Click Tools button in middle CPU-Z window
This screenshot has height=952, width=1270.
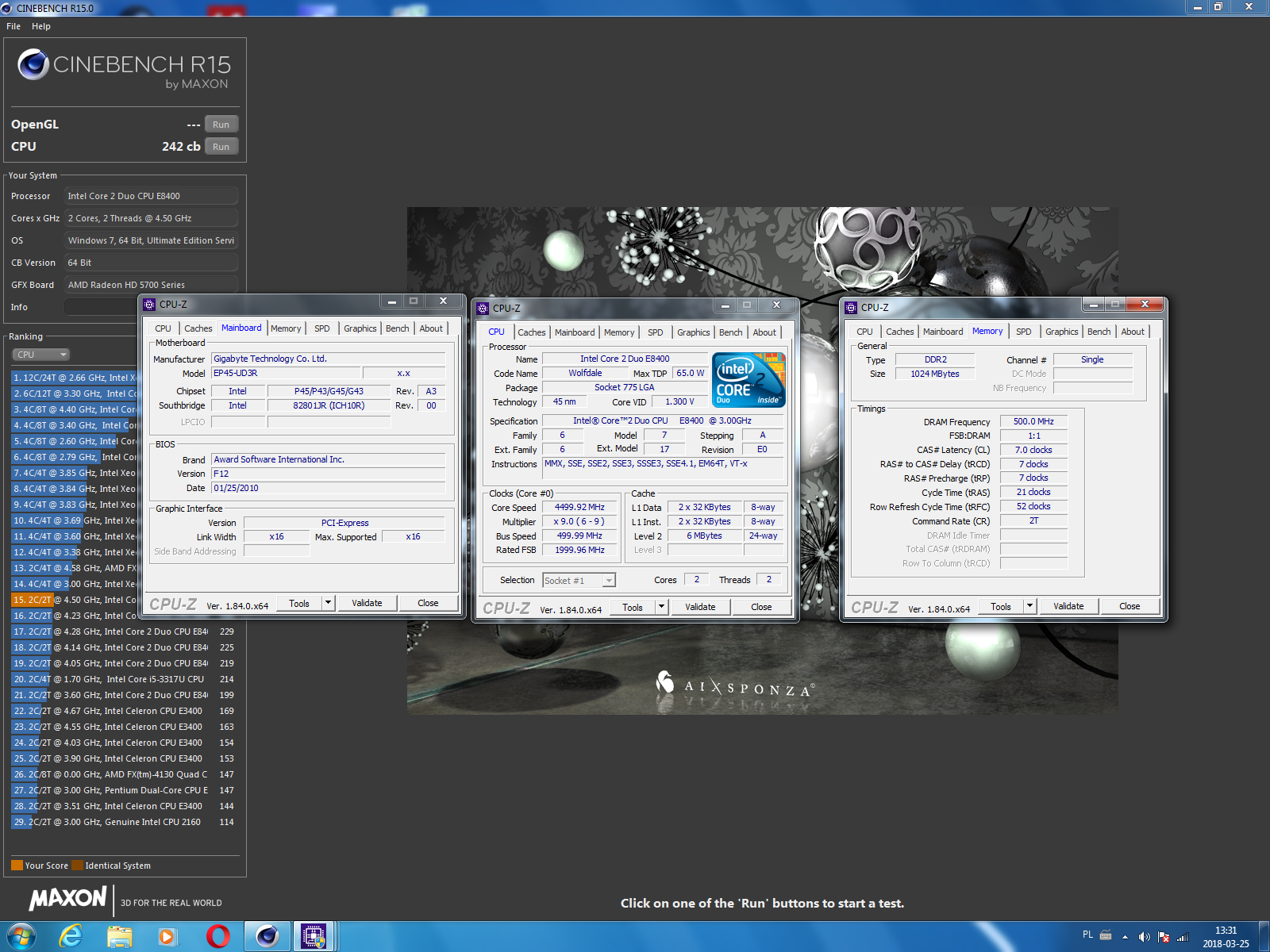tap(633, 607)
